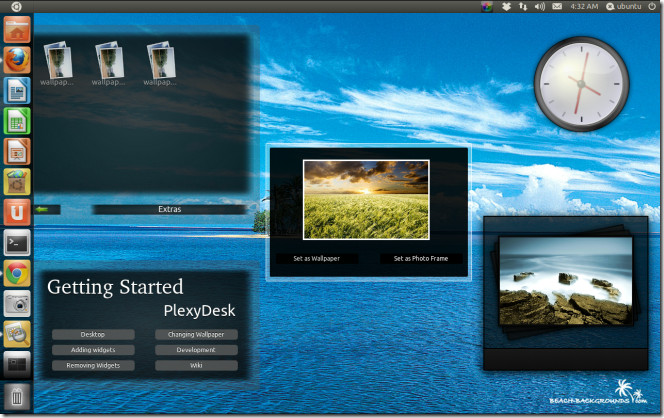Open the network connections indicator
Image resolution: width=664 pixels, height=418 pixels.
[x=523, y=6]
